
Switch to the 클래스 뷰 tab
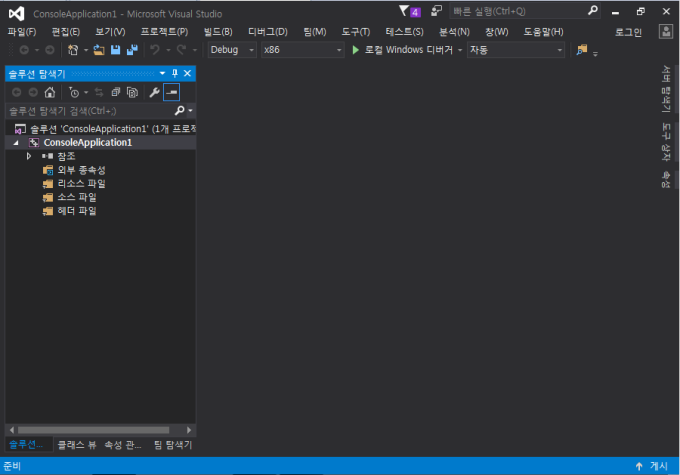pos(77,444)
